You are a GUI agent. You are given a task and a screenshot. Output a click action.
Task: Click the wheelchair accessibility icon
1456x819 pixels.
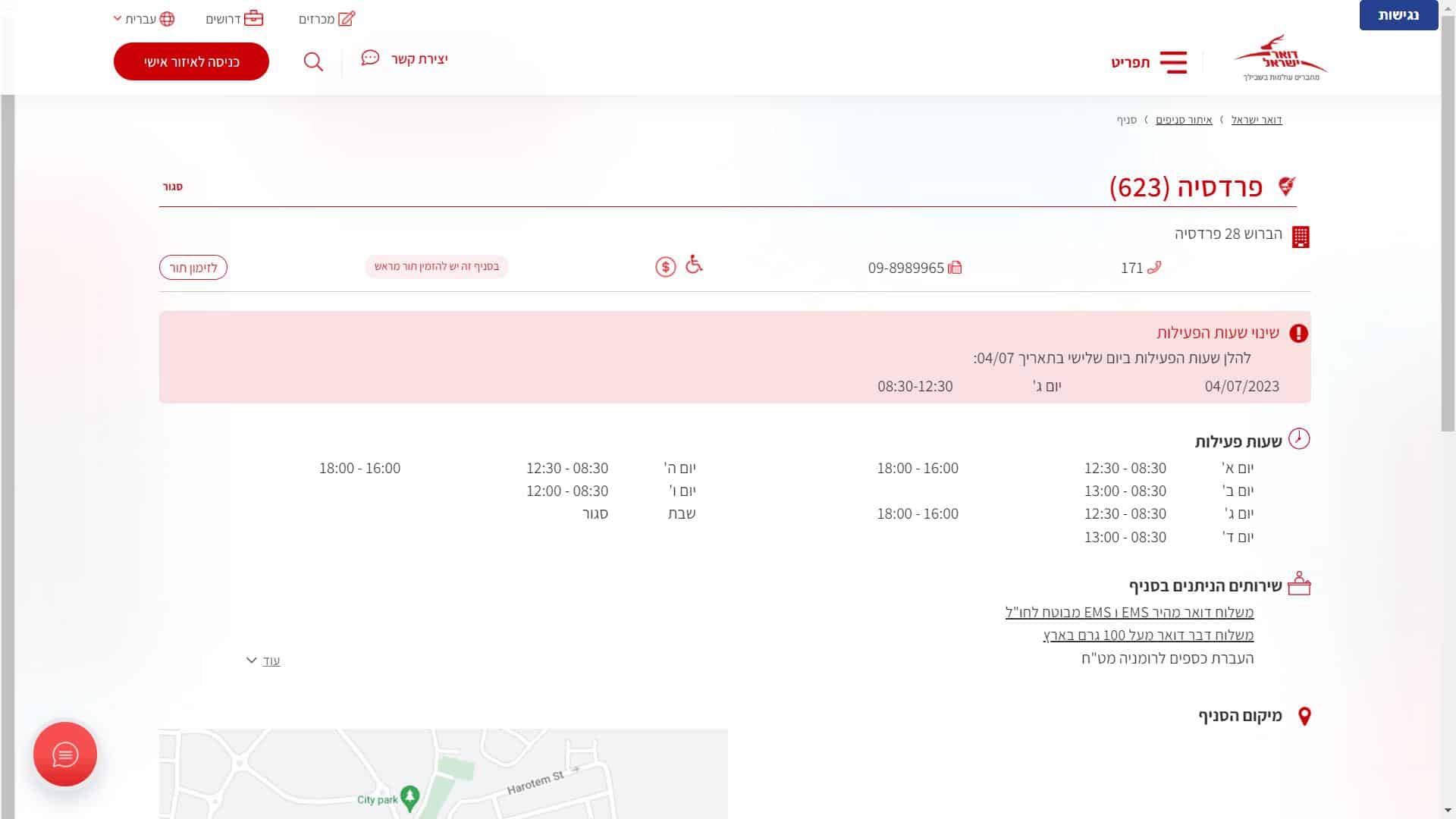pyautogui.click(x=694, y=265)
